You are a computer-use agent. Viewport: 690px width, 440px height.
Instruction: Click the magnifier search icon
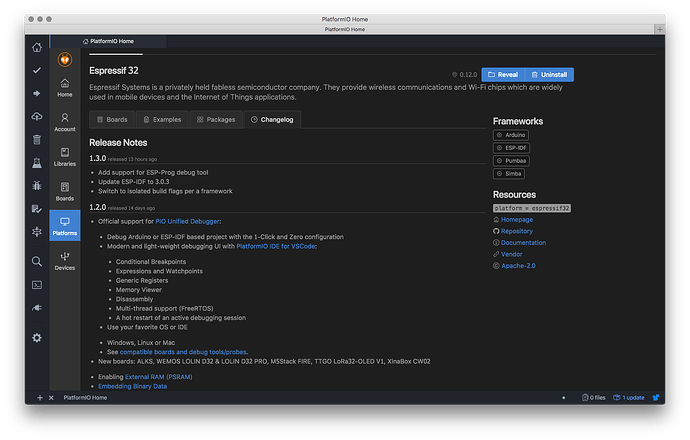tap(37, 262)
